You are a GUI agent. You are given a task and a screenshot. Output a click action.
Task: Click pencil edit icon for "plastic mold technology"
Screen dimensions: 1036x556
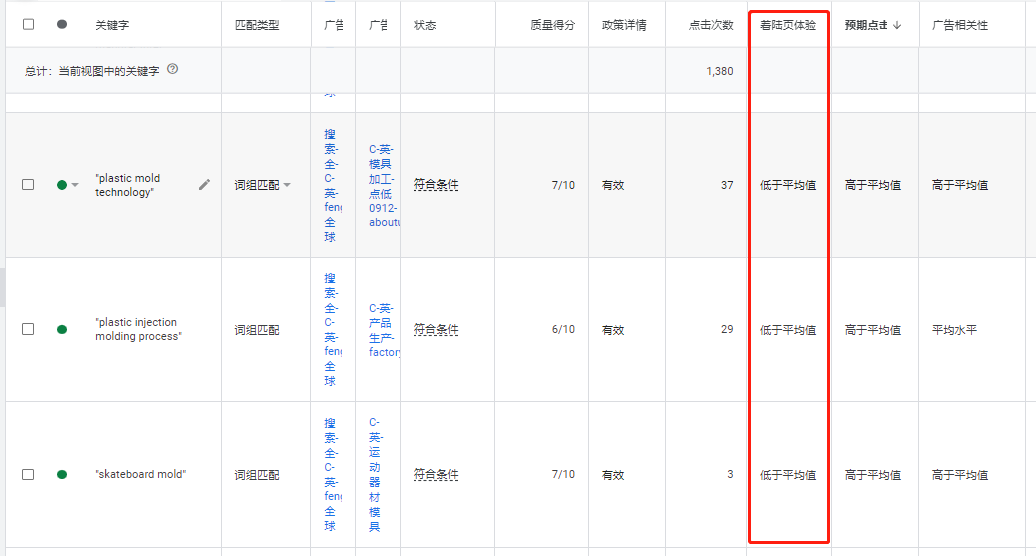click(x=204, y=184)
